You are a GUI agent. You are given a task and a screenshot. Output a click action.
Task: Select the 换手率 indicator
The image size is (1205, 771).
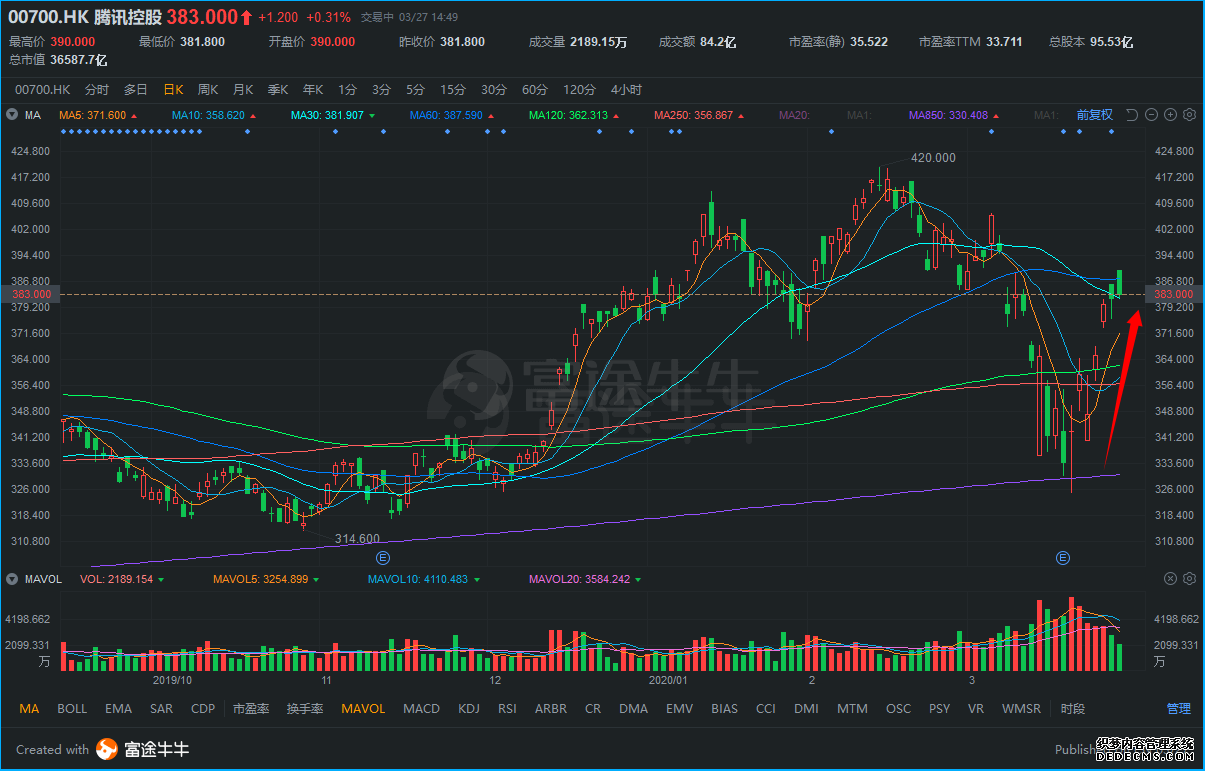click(305, 709)
